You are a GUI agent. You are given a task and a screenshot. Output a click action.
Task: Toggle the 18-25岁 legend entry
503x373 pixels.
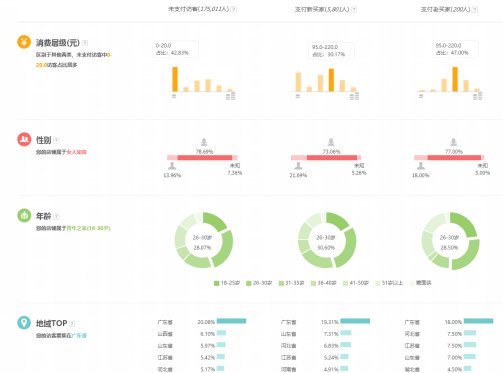227,283
